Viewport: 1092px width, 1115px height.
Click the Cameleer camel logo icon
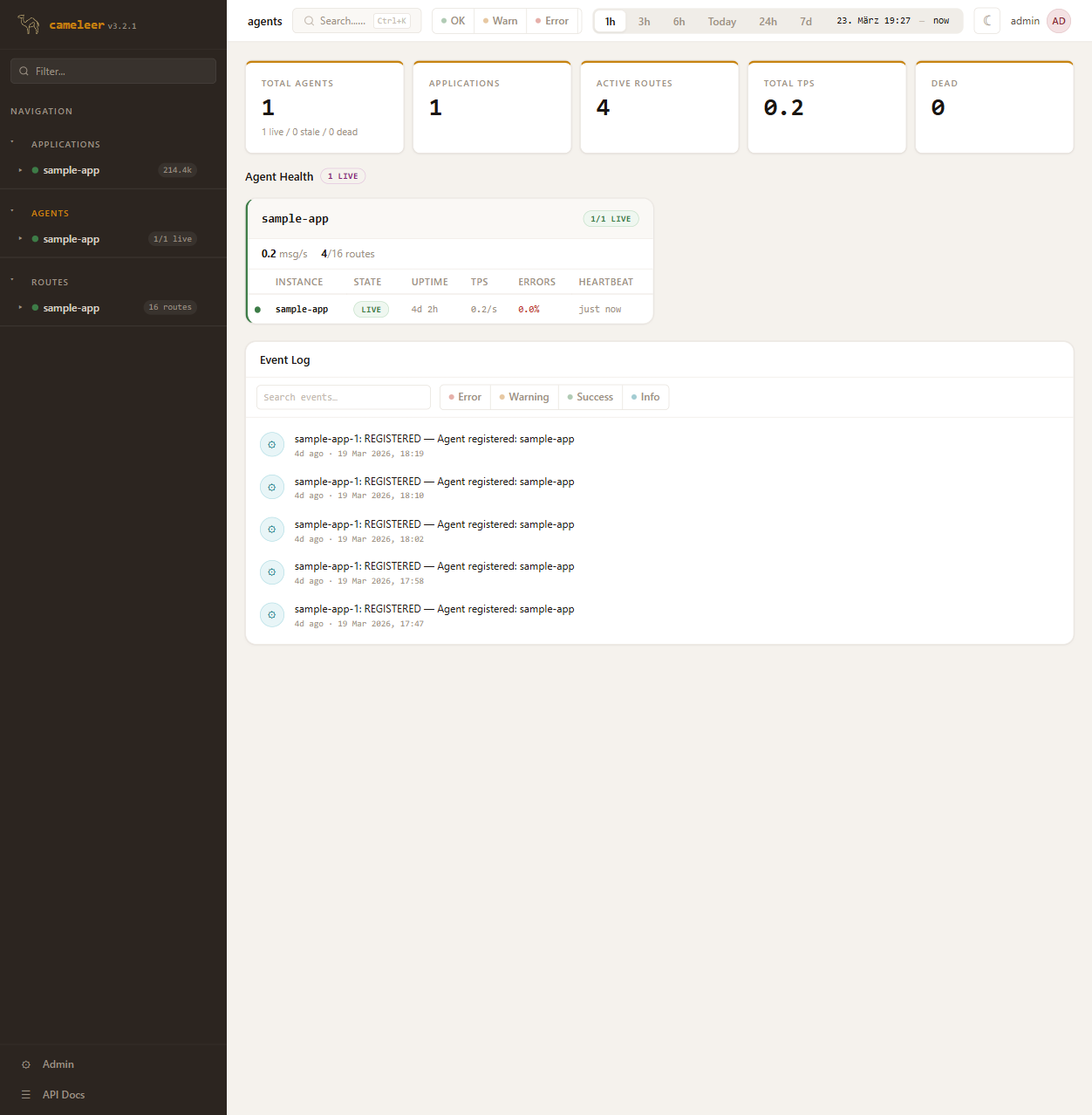point(29,24)
